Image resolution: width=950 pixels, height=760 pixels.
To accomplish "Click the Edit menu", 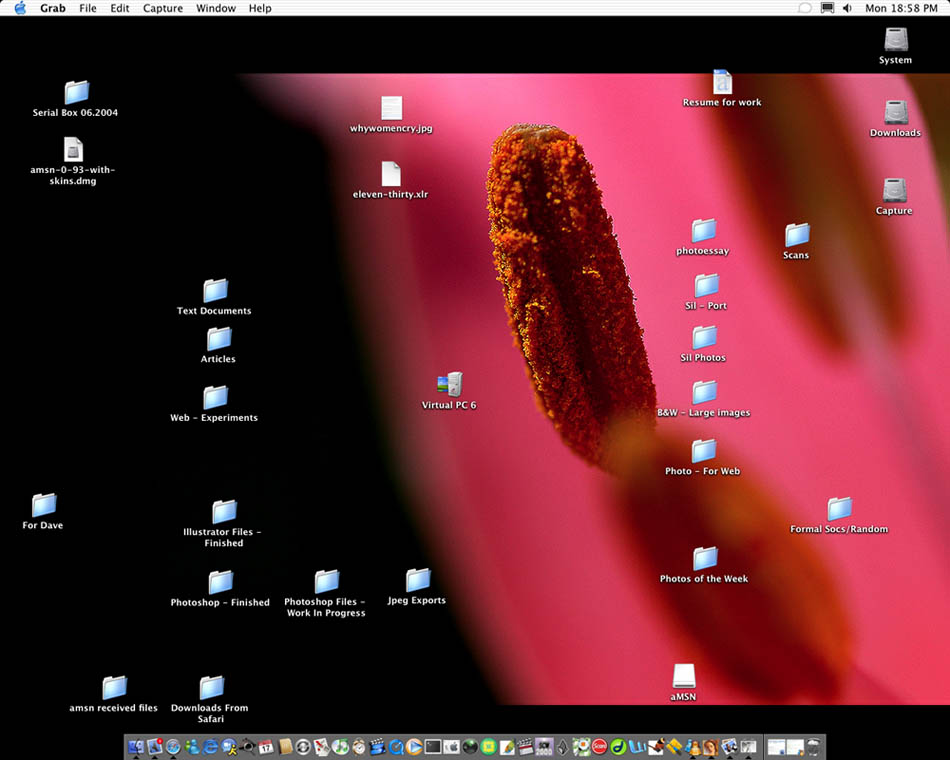I will 120,8.
